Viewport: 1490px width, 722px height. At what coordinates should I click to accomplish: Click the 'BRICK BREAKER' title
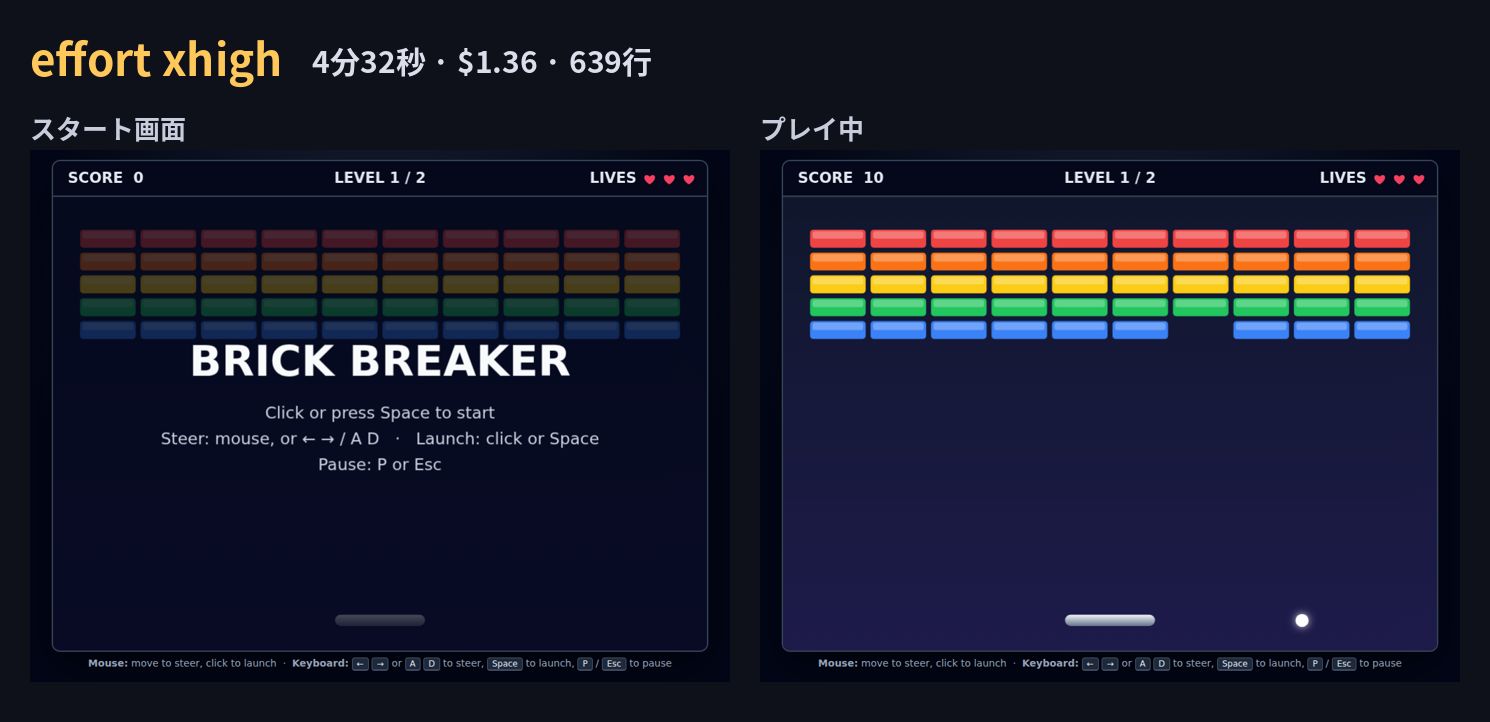[380, 361]
